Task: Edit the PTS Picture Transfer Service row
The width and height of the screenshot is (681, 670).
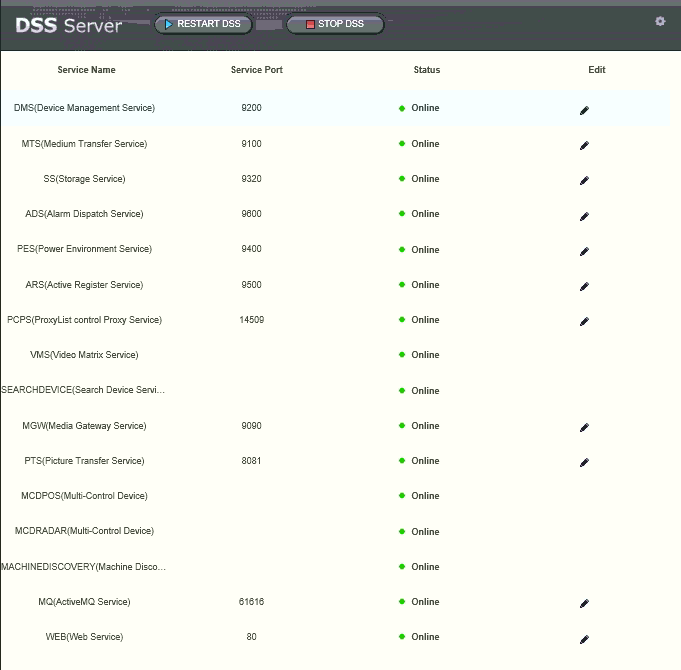Action: pyautogui.click(x=584, y=462)
